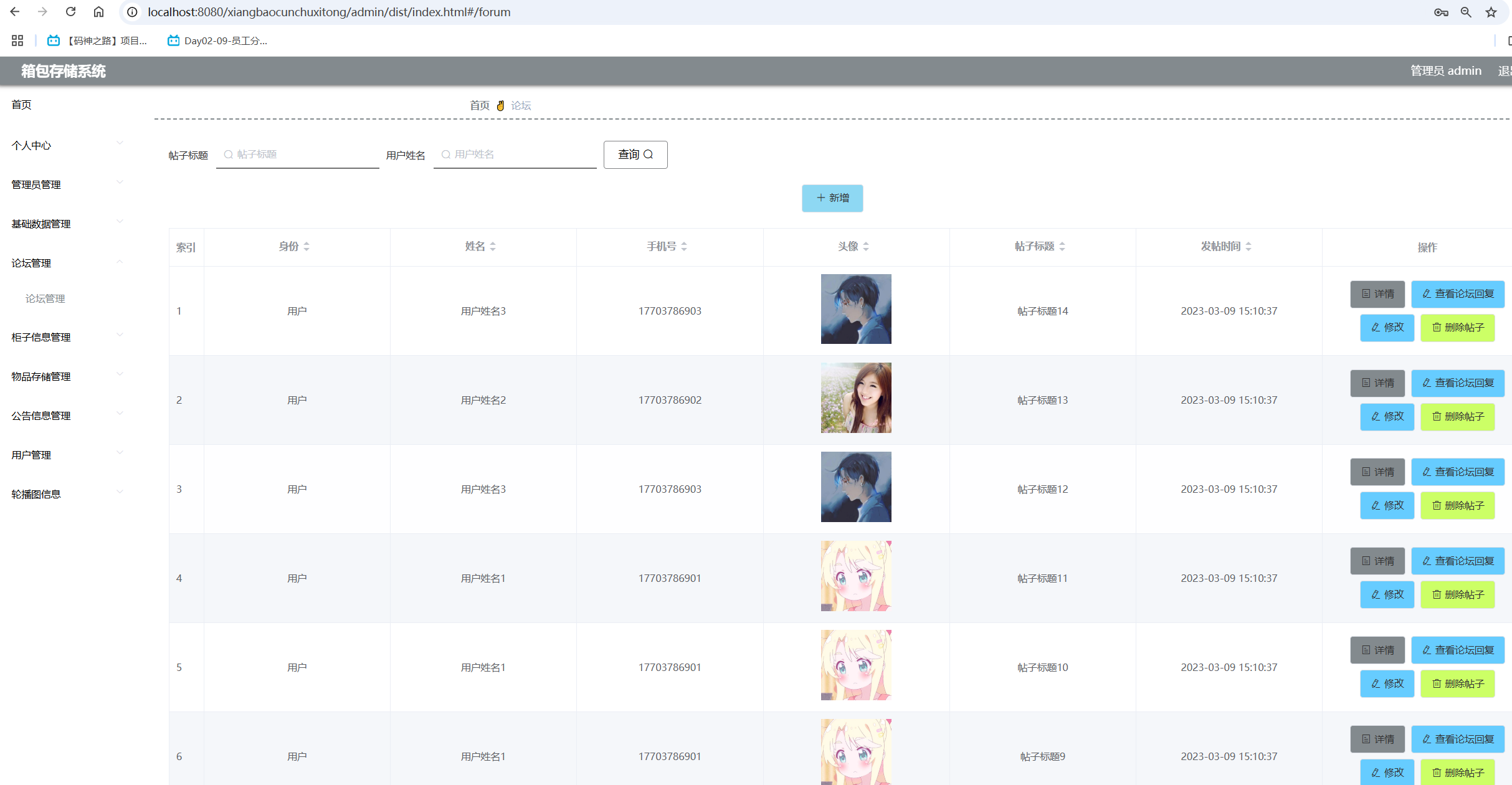Click 修改 for 帖子标题14
1512x785 pixels.
click(1387, 328)
